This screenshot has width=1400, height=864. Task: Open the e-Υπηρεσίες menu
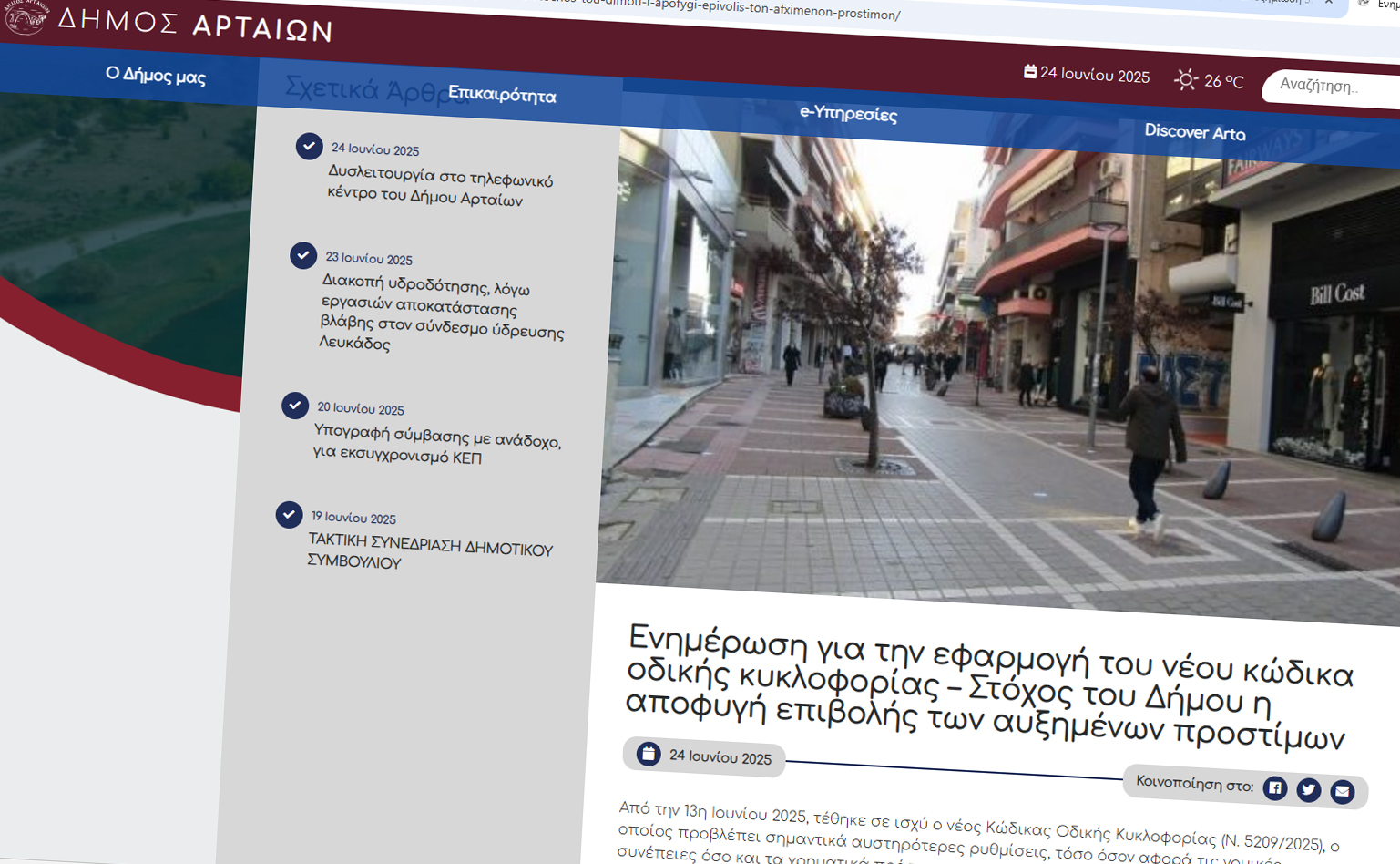[x=848, y=113]
